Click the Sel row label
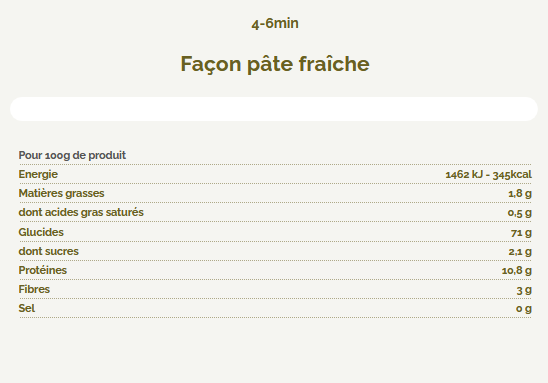The width and height of the screenshot is (548, 383). (x=27, y=308)
